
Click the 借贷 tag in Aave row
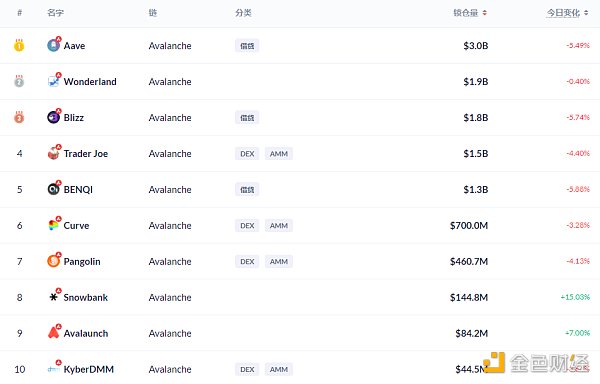[247, 46]
